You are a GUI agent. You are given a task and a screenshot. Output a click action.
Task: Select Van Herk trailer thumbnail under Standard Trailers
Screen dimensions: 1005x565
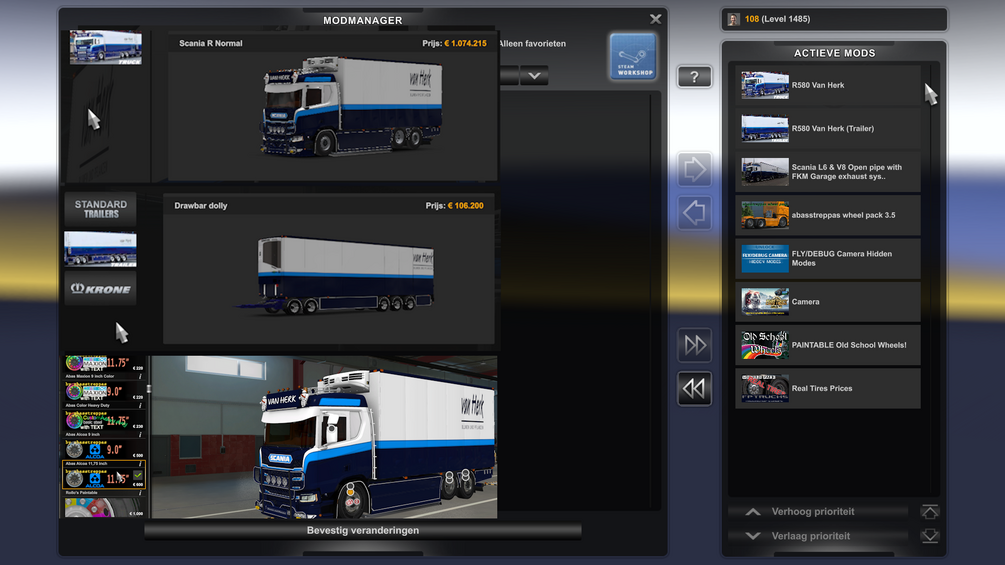coord(101,249)
